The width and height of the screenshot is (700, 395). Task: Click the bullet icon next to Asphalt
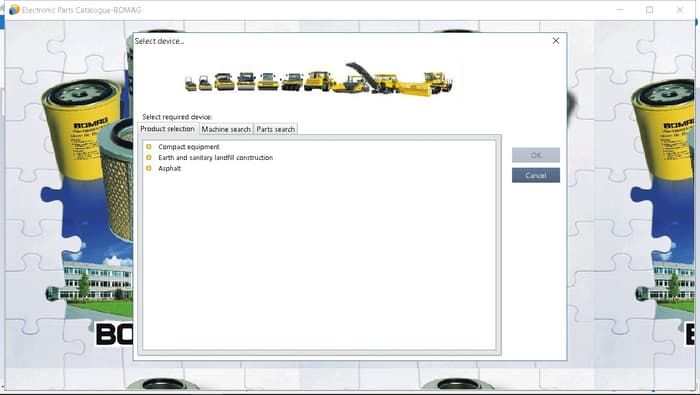(x=149, y=168)
